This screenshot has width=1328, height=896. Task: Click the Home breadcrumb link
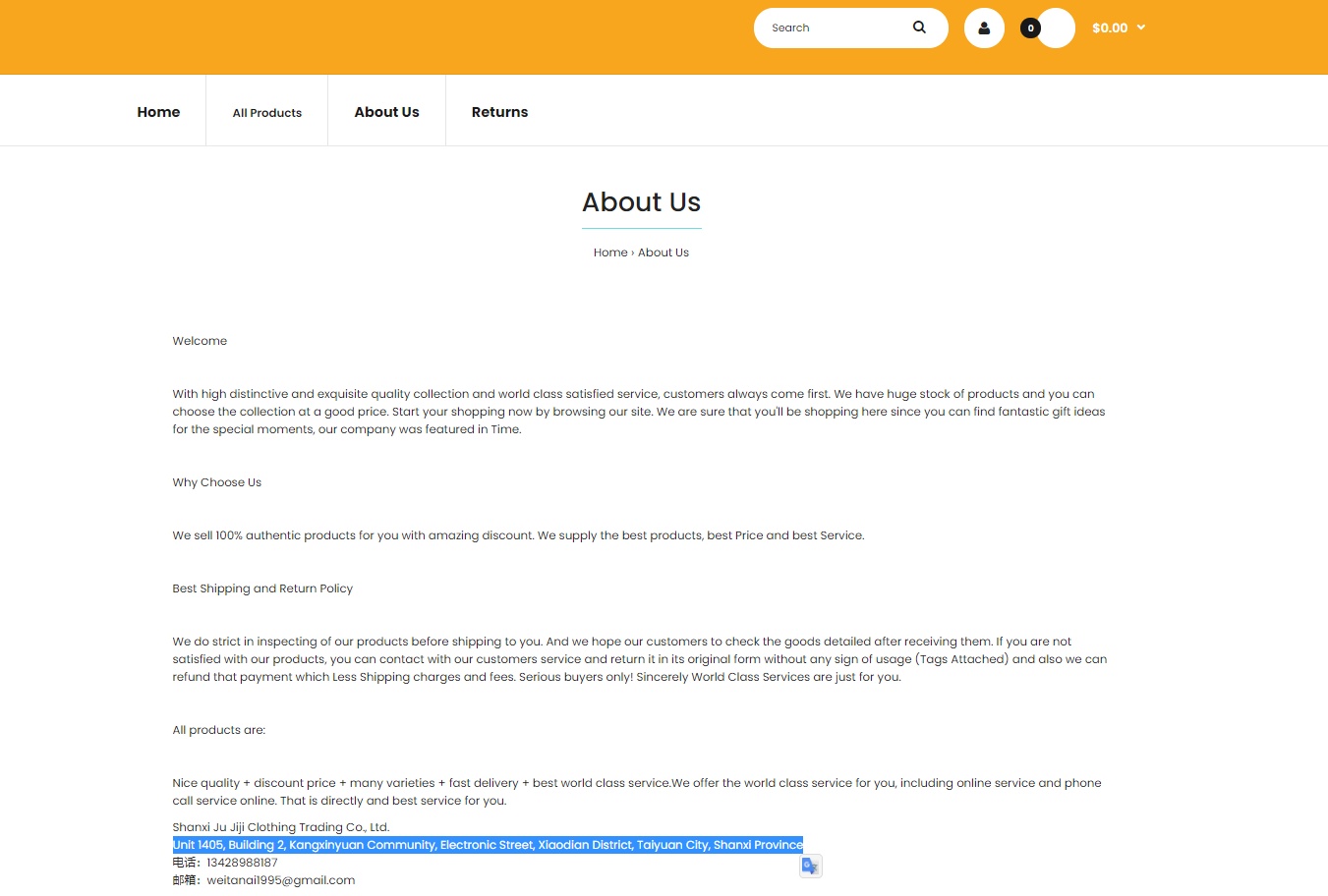tap(610, 252)
